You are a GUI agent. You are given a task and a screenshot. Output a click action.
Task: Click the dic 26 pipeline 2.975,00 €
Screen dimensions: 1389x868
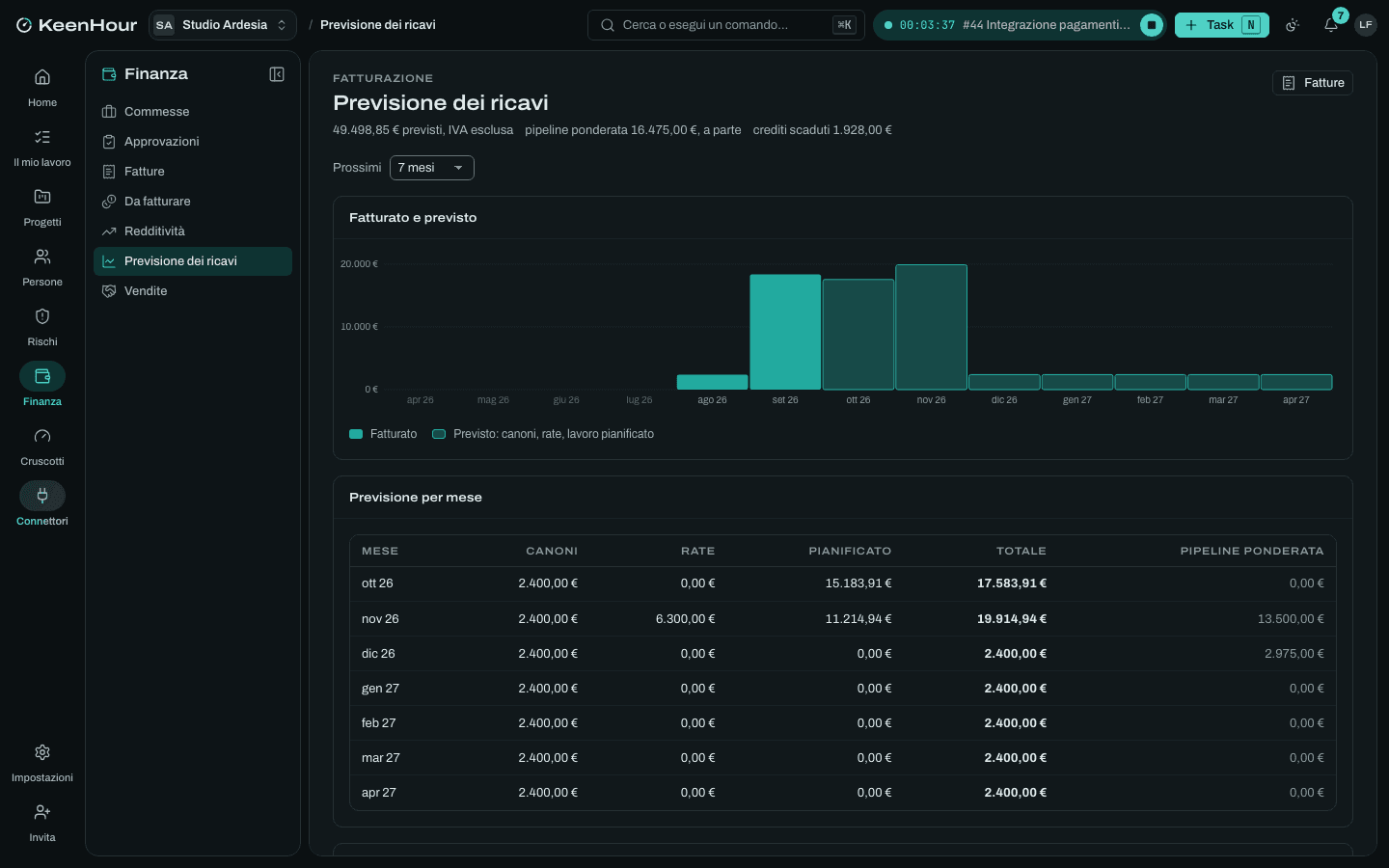pos(1294,654)
